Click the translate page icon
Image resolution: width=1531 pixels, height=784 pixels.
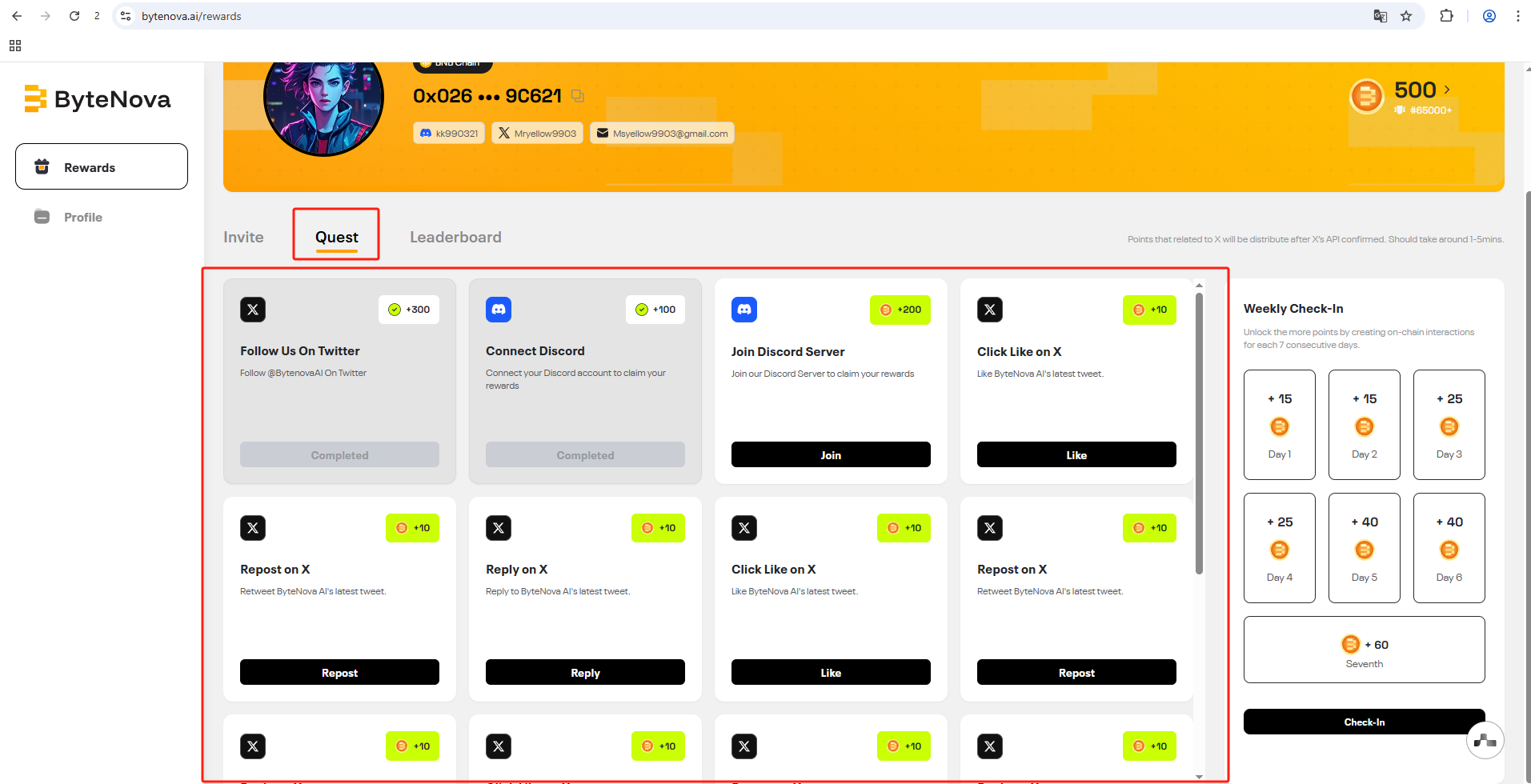(1381, 16)
